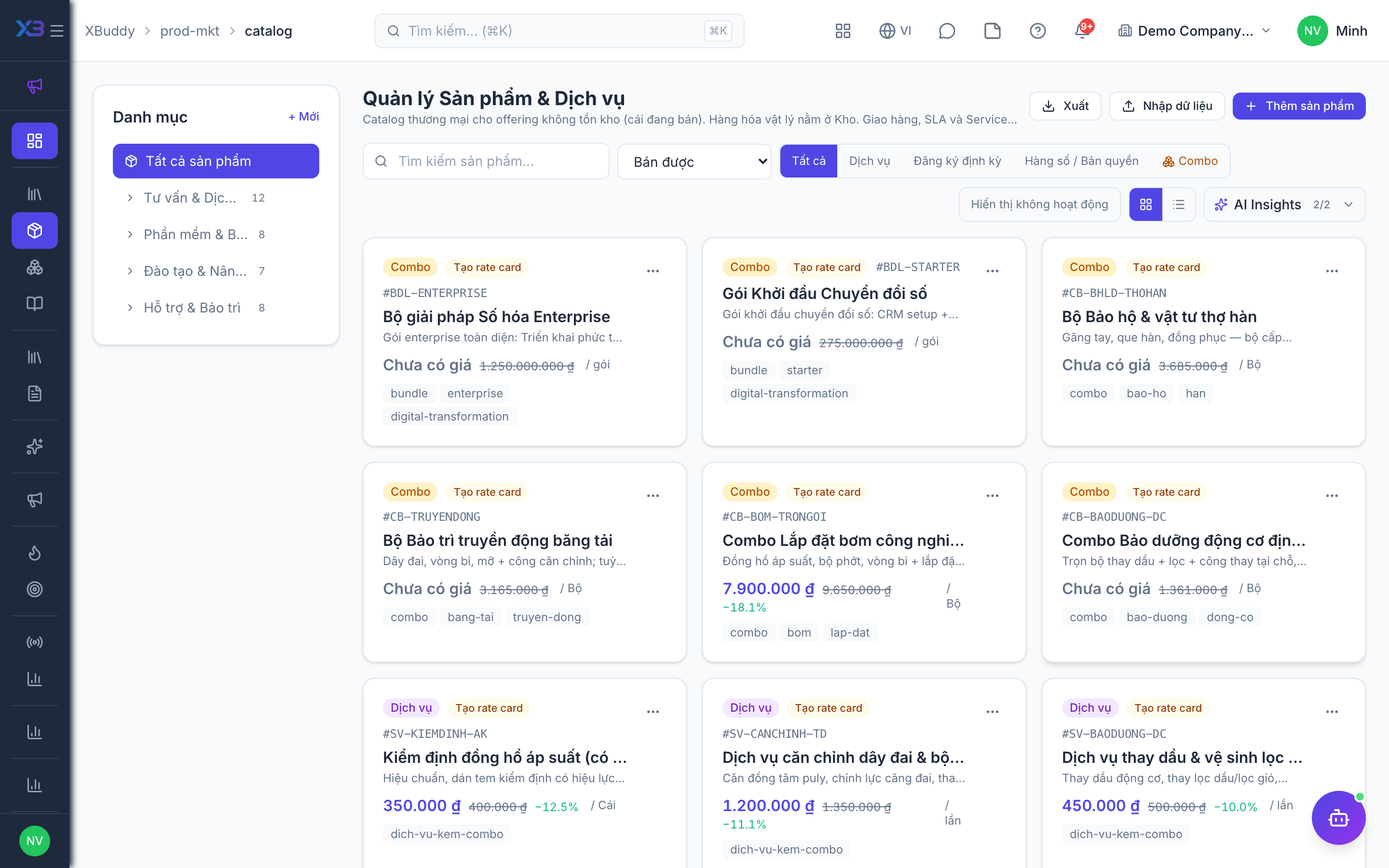1389x868 pixels.
Task: Focus the global Tìm kiếm search bar
Action: [559, 30]
